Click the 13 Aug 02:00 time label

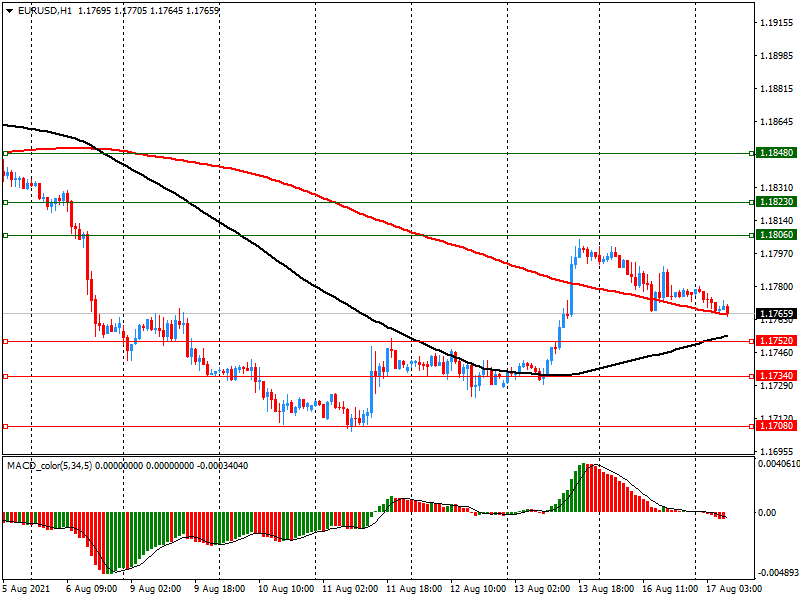[542, 589]
